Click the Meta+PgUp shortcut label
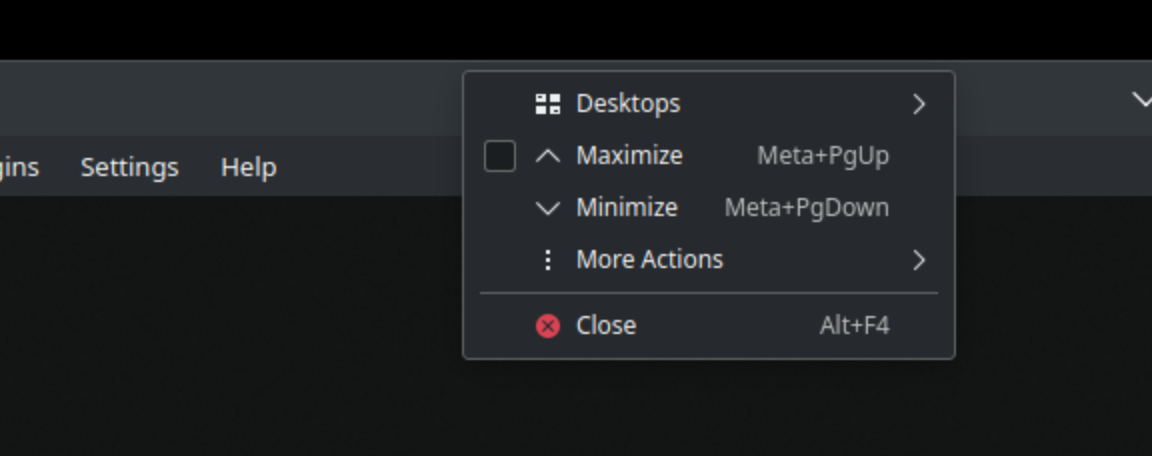1152x456 pixels. pos(823,156)
